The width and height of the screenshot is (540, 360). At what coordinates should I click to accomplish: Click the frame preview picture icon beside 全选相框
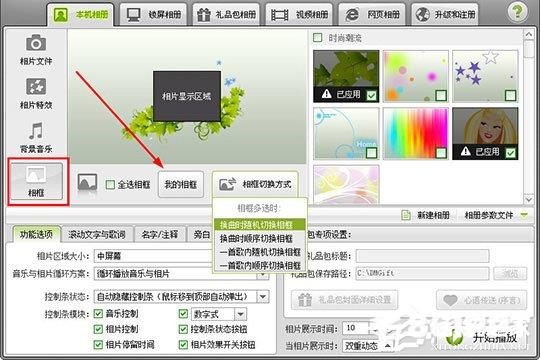pyautogui.click(x=87, y=183)
